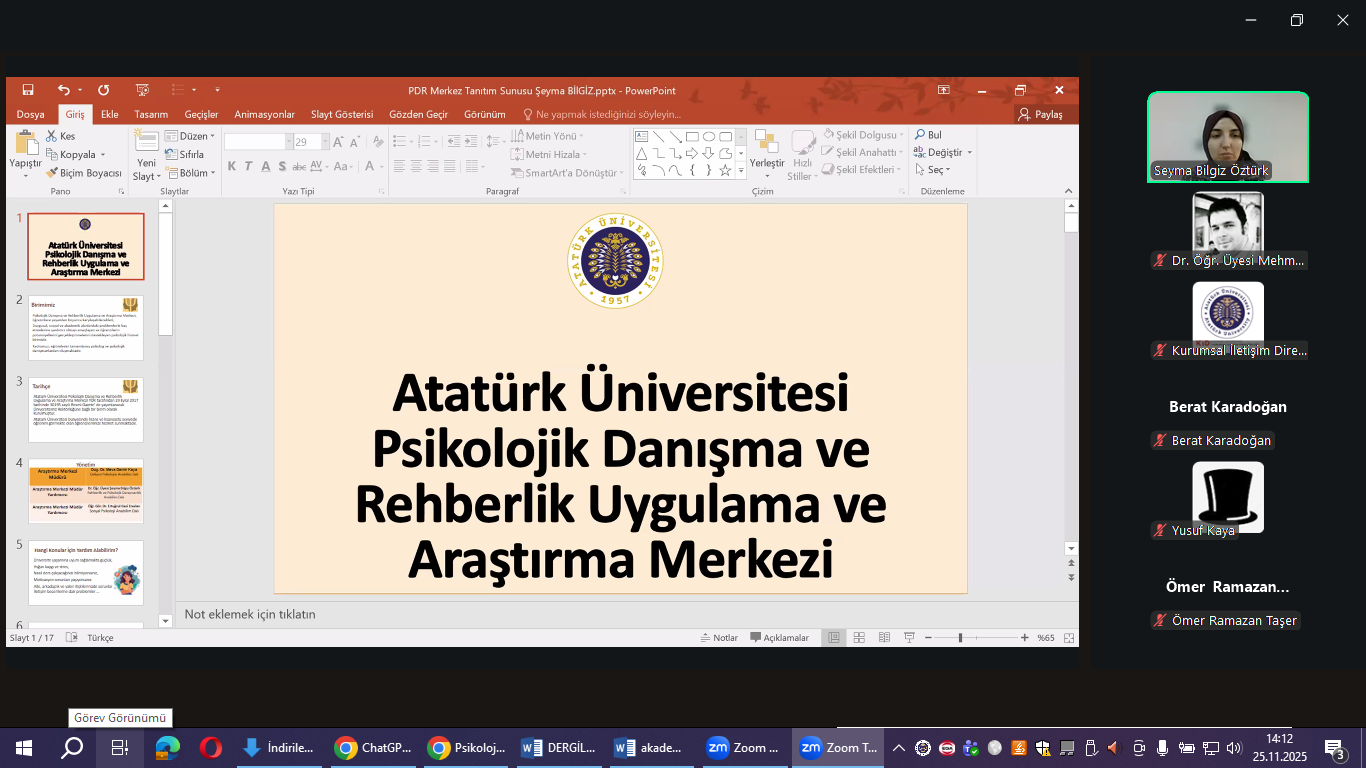Screen dimensions: 1366x768
Task: Start slide show from the status bar icon
Action: click(909, 638)
